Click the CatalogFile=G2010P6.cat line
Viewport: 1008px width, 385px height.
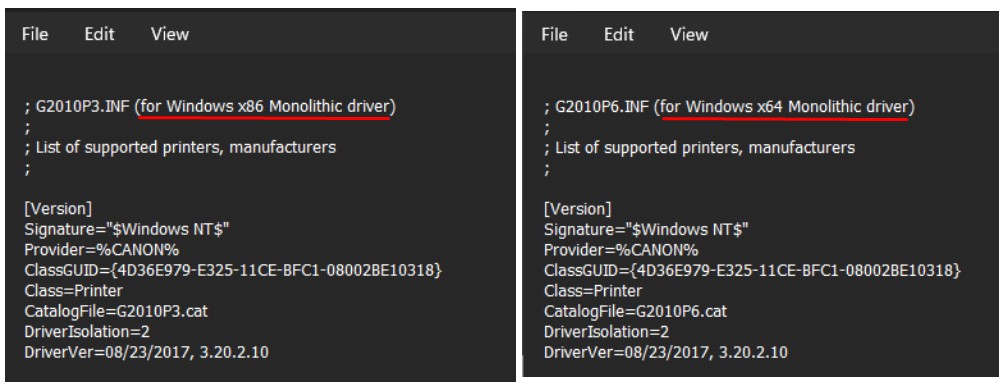tap(636, 311)
